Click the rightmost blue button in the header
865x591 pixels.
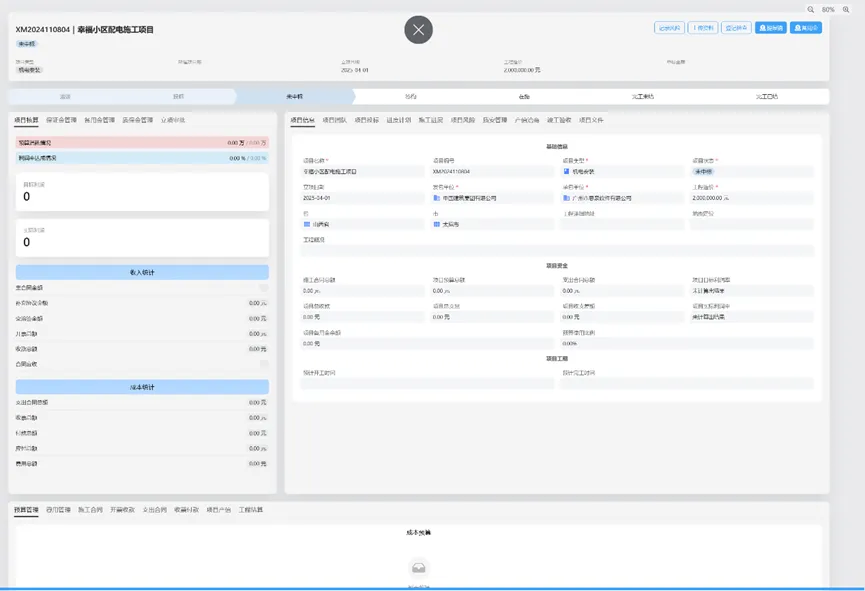pyautogui.click(x=805, y=28)
